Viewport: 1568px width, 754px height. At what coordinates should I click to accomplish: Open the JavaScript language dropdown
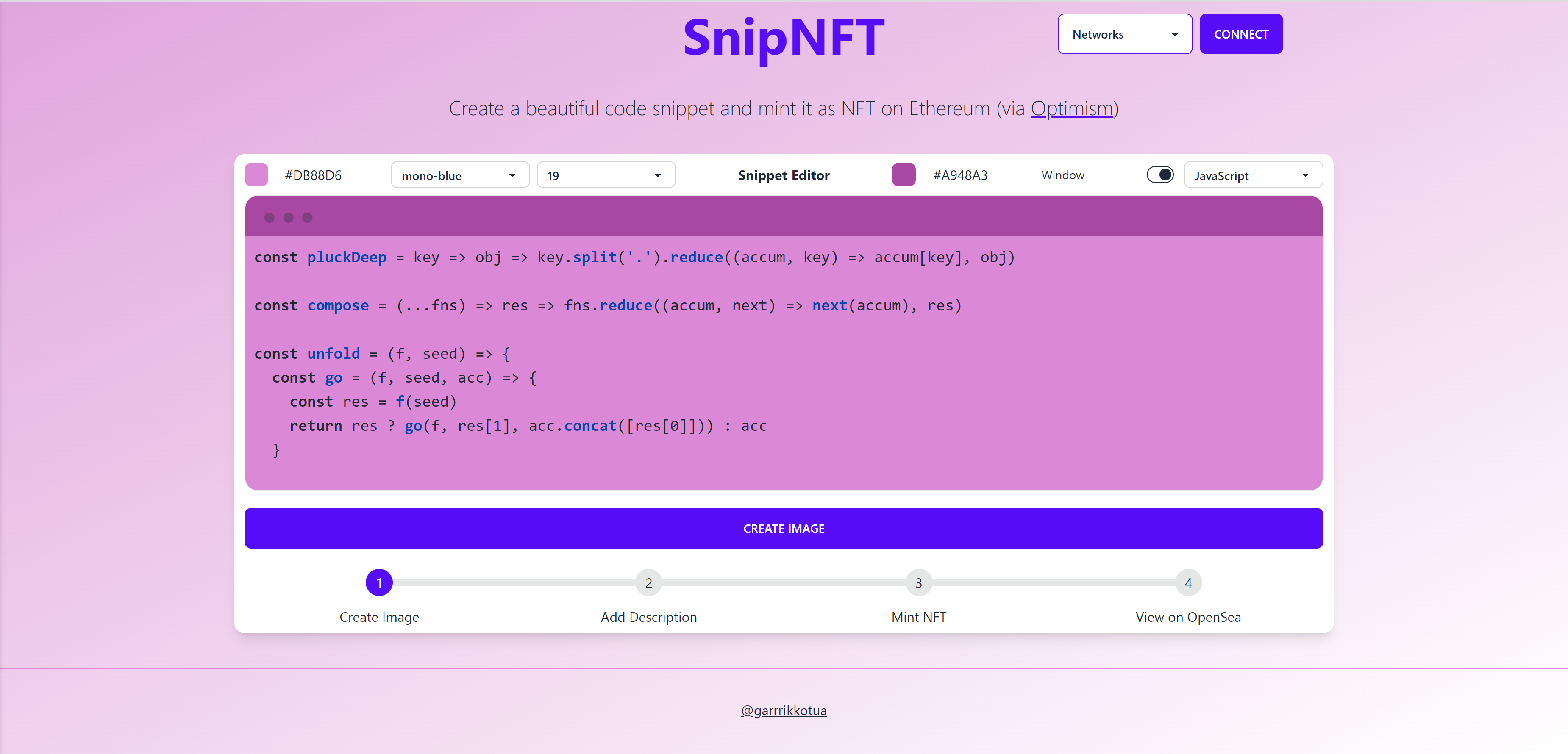(1253, 175)
